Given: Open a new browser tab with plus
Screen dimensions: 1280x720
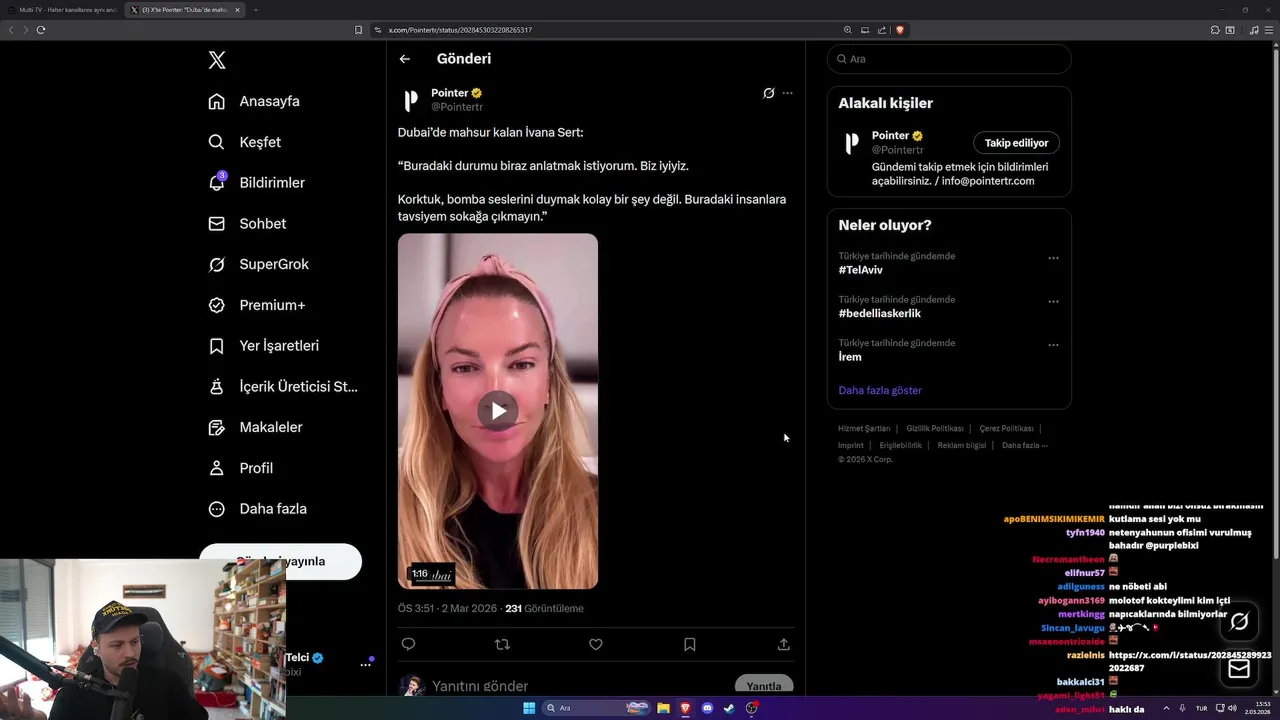Looking at the screenshot, I should [x=256, y=10].
